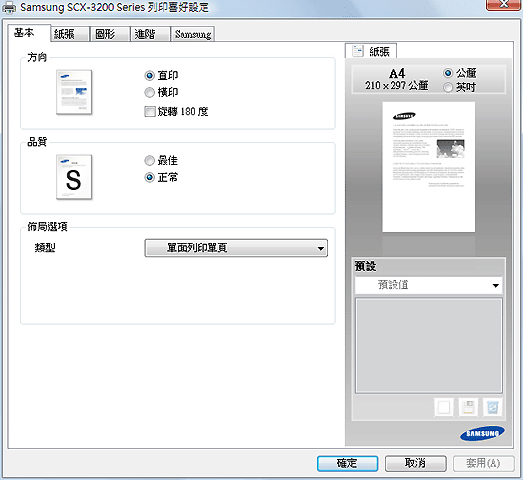The height and width of the screenshot is (480, 523).
Task: Click the 套用(A) button
Action: (483, 463)
